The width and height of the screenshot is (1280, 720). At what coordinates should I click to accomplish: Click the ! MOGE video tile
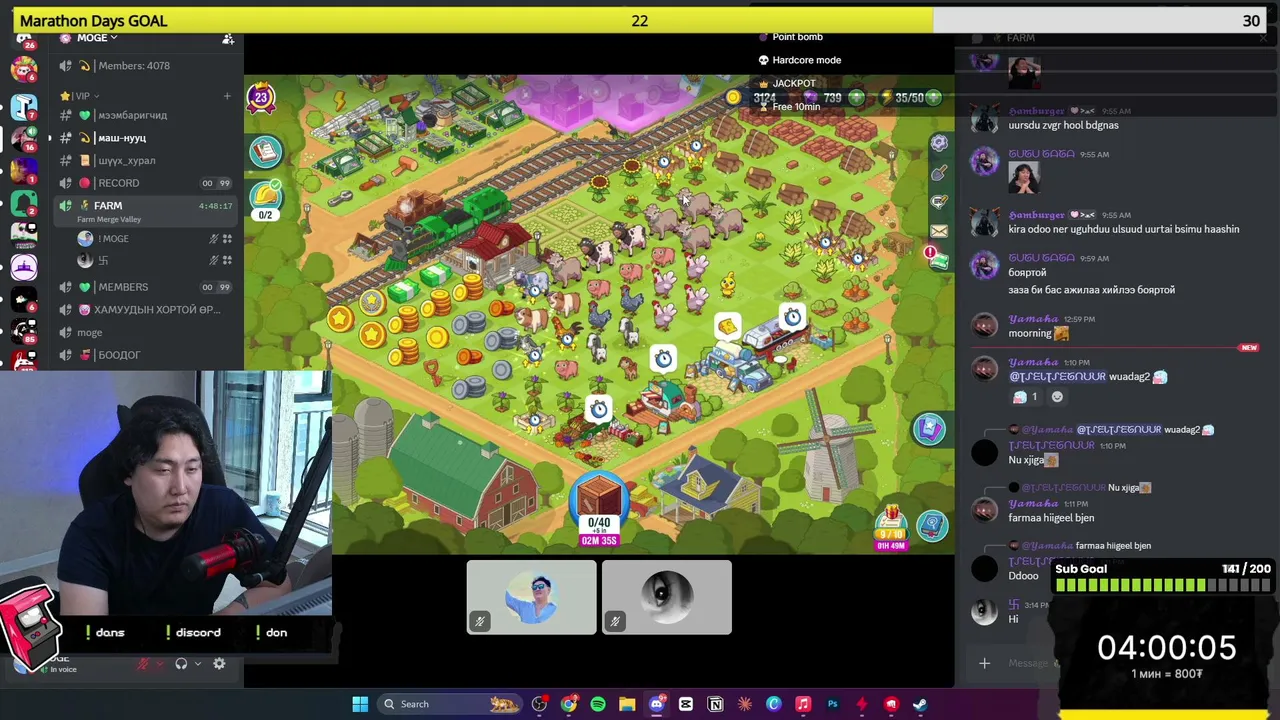click(532, 597)
